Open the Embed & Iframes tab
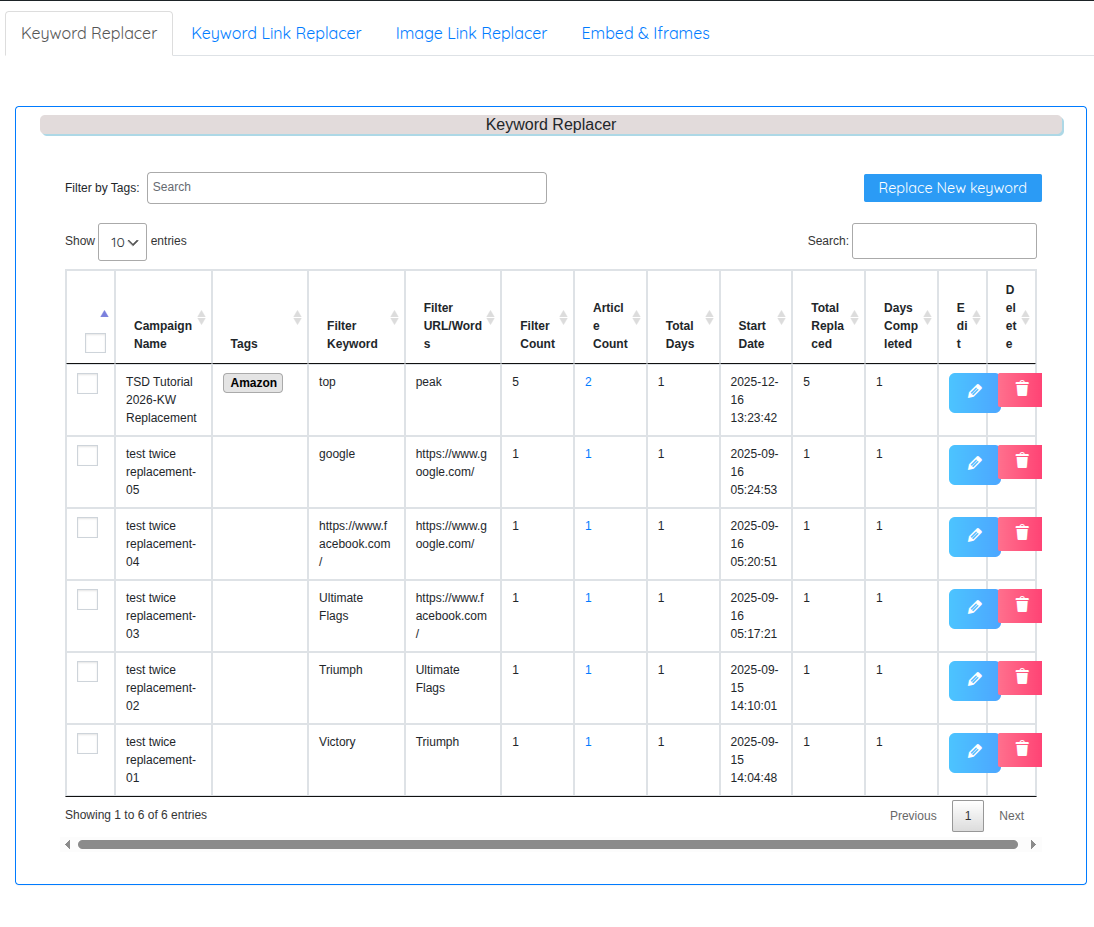Viewport: 1094px width, 927px height. click(645, 33)
